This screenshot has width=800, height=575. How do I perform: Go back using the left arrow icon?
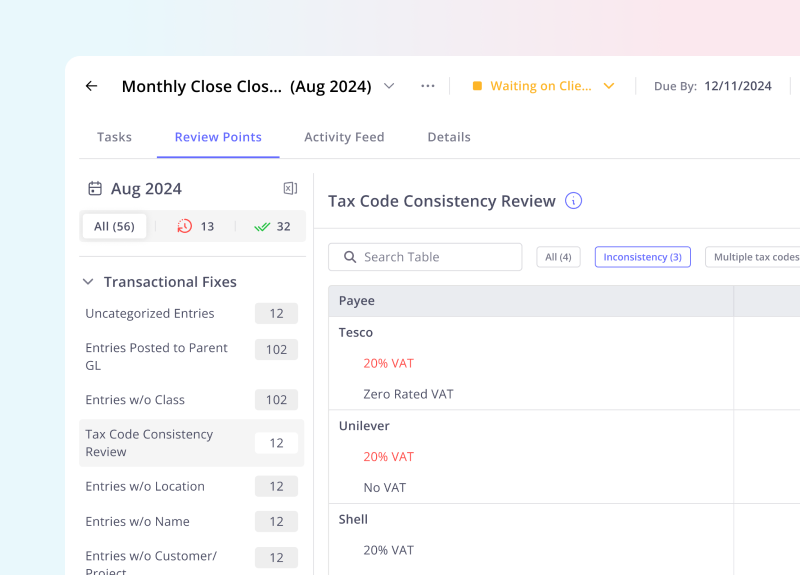[91, 86]
